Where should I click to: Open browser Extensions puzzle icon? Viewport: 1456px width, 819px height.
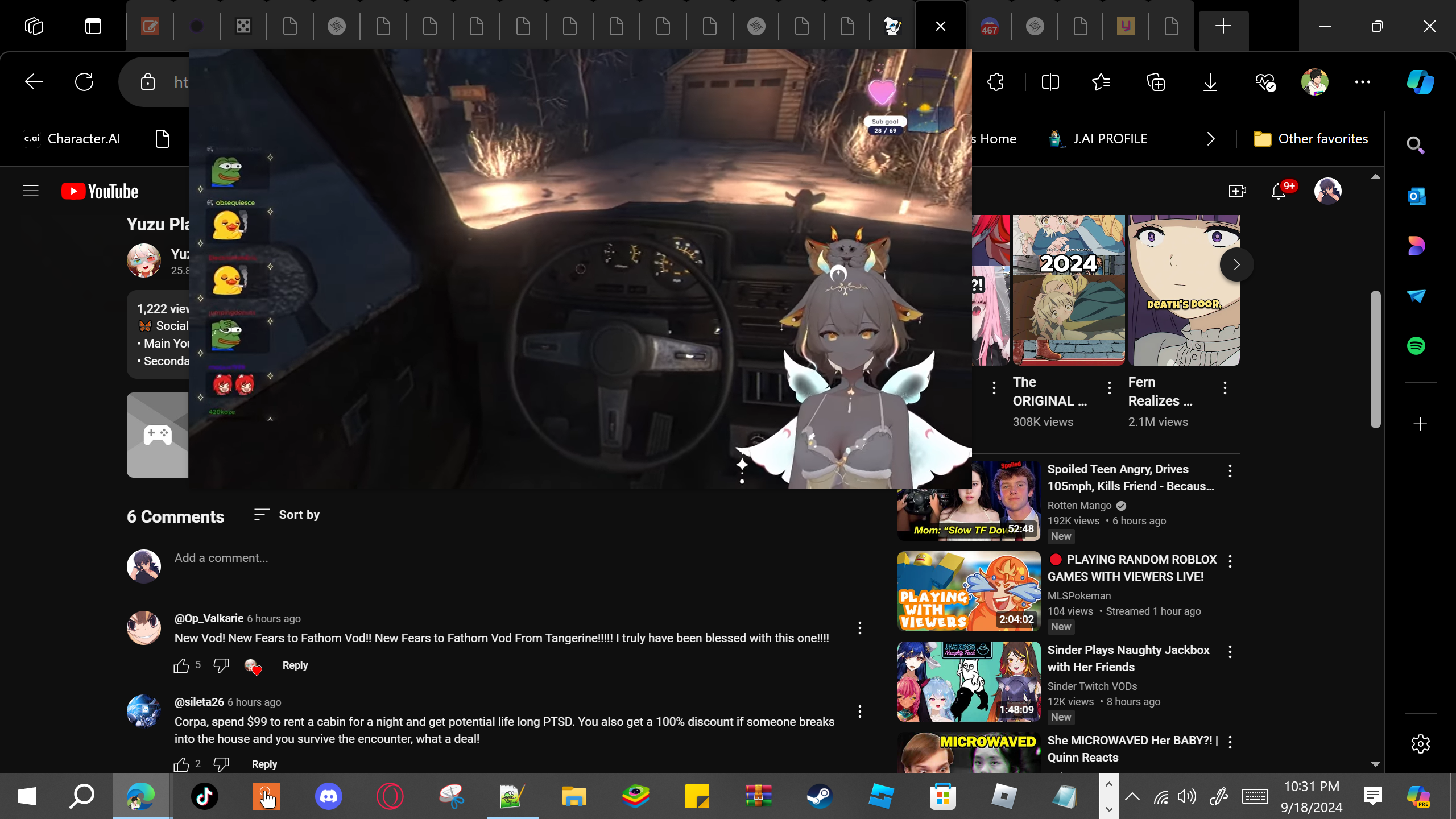(996, 82)
